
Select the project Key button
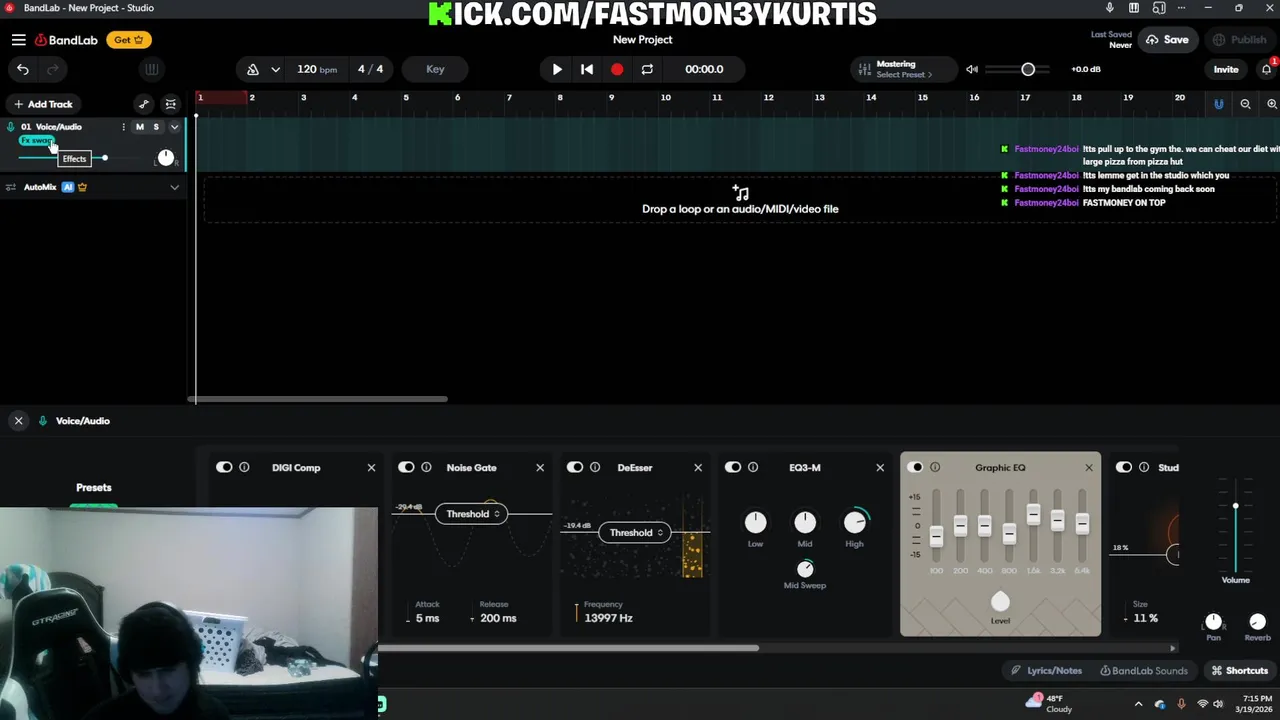435,69
